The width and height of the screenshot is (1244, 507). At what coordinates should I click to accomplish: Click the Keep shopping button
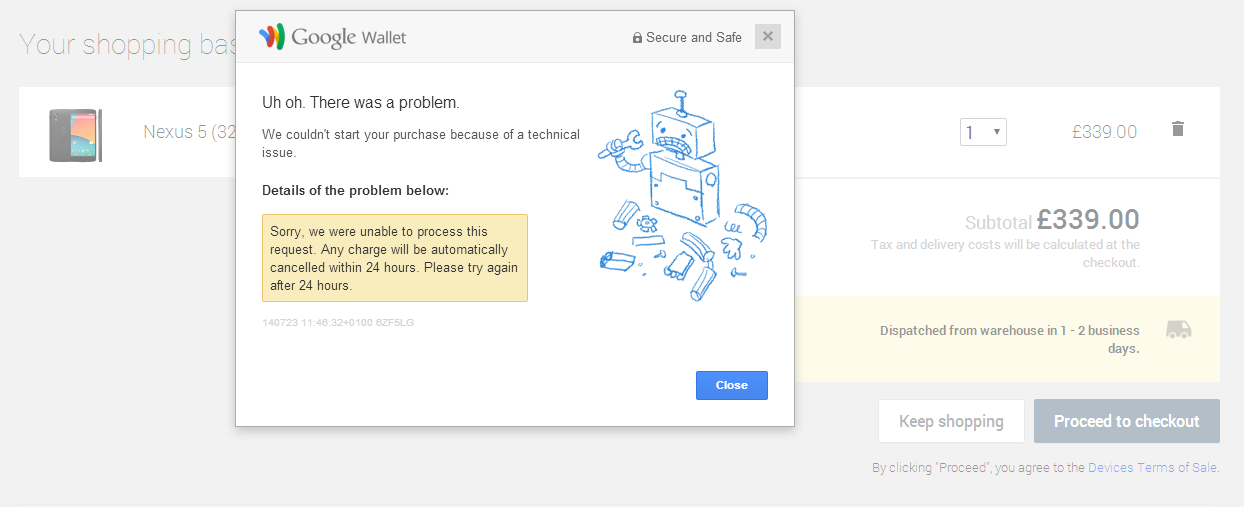pos(951,421)
